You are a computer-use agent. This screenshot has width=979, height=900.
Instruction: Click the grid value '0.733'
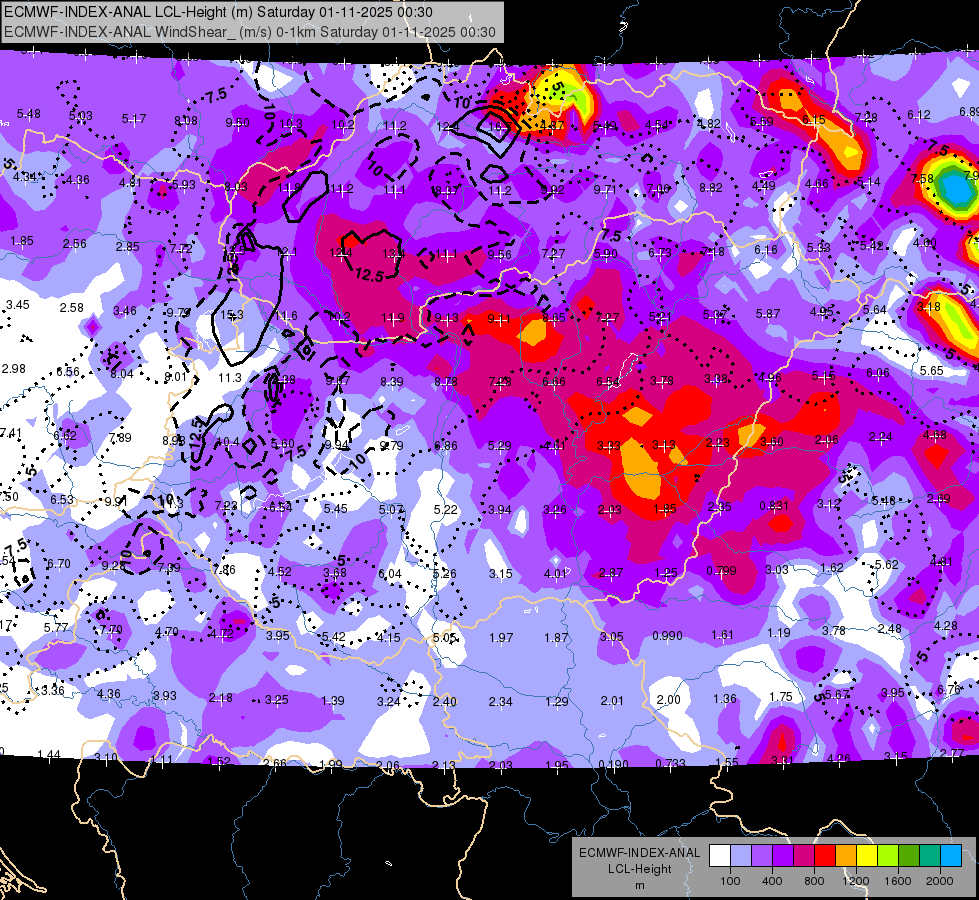(x=671, y=763)
